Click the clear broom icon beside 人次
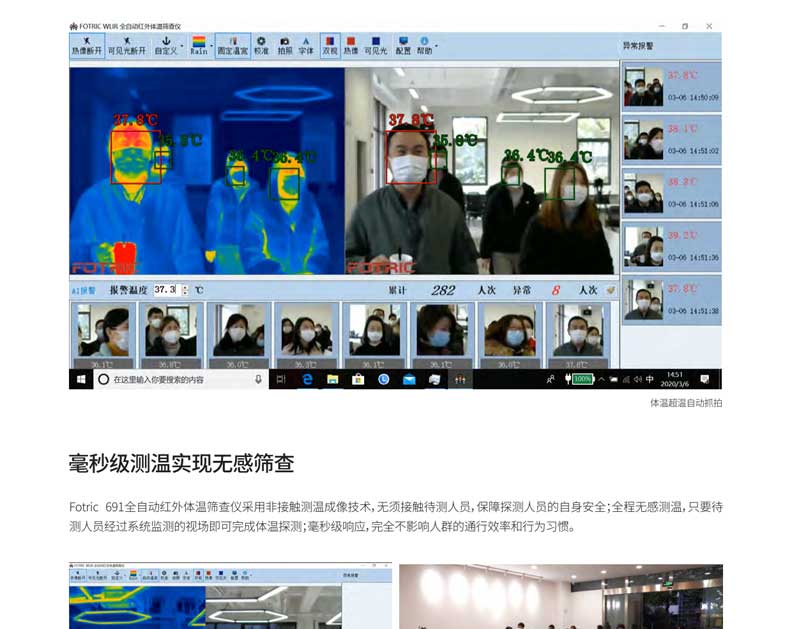790x629 pixels. [x=610, y=290]
